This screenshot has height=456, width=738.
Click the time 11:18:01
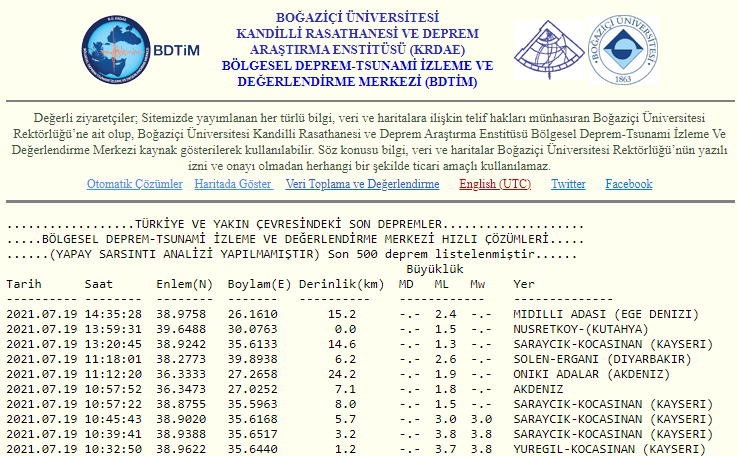pos(113,360)
